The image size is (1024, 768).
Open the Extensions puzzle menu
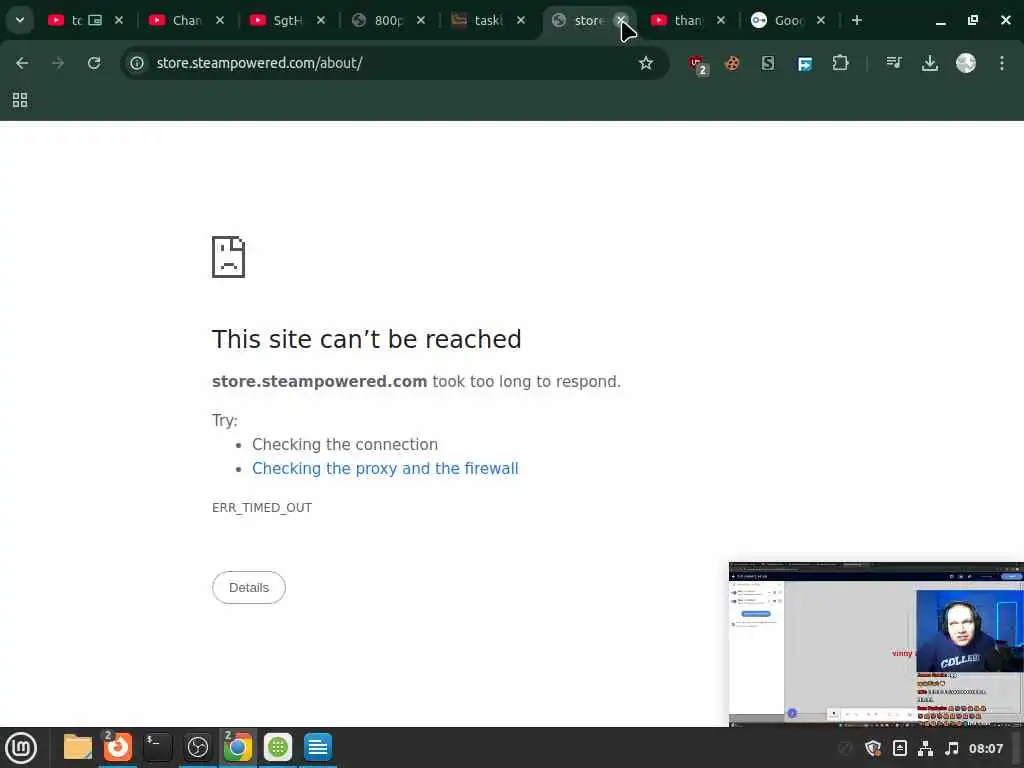[840, 63]
